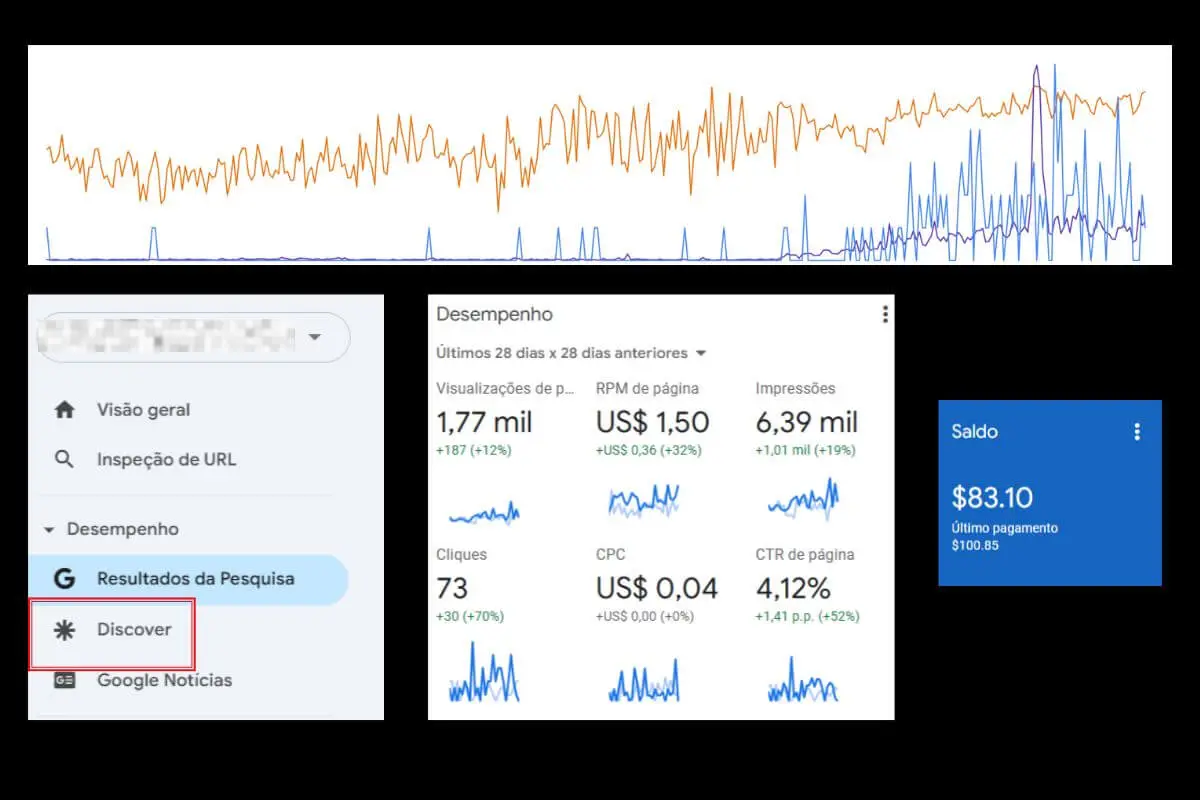Click the CTR de página sparkline chart

tap(804, 680)
